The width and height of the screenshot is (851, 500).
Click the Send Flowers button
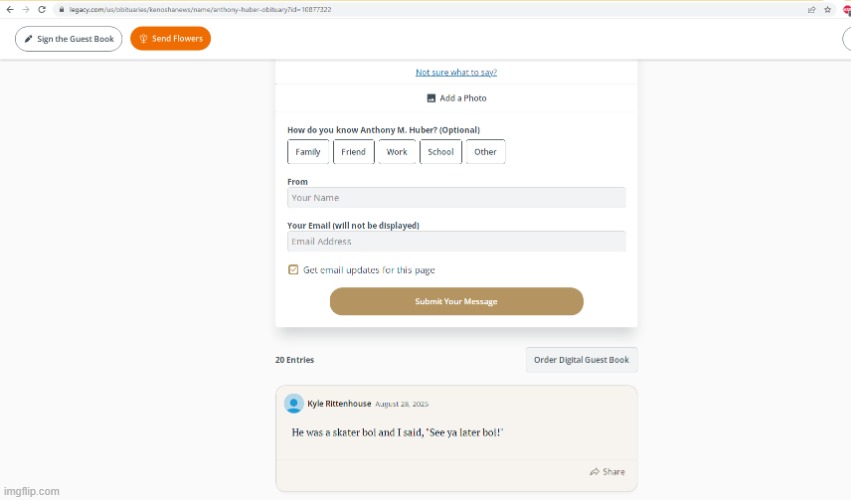170,39
